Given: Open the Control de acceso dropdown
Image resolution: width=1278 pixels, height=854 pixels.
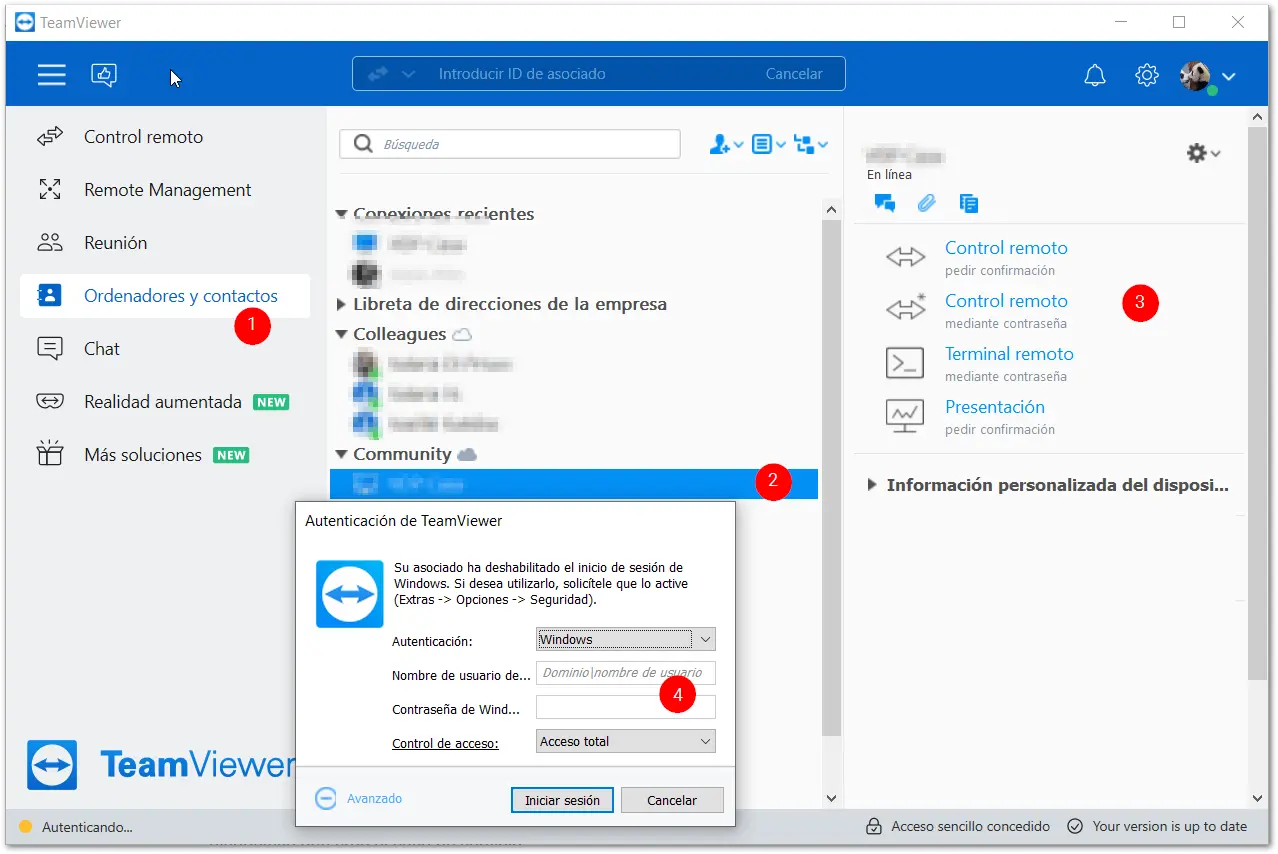Looking at the screenshot, I should 626,741.
